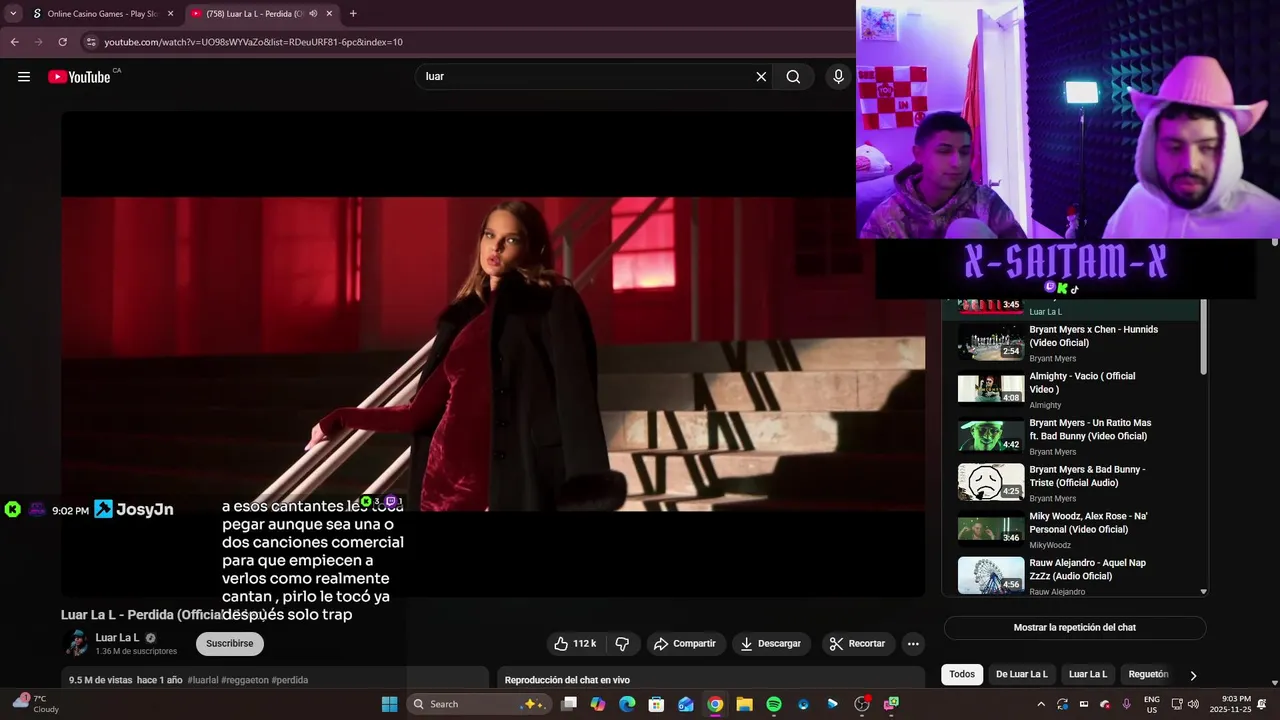Open File Explorer from the taskbar
Viewport: 1280px width, 720px height.
744,704
